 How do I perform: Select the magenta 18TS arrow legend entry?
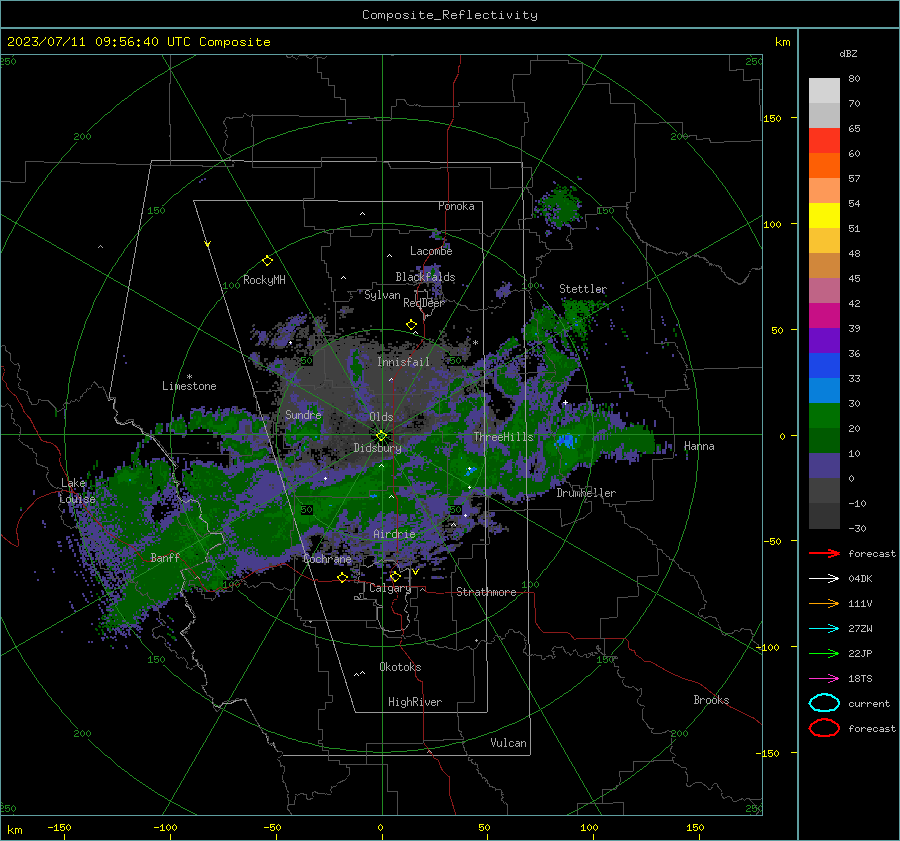(824, 679)
